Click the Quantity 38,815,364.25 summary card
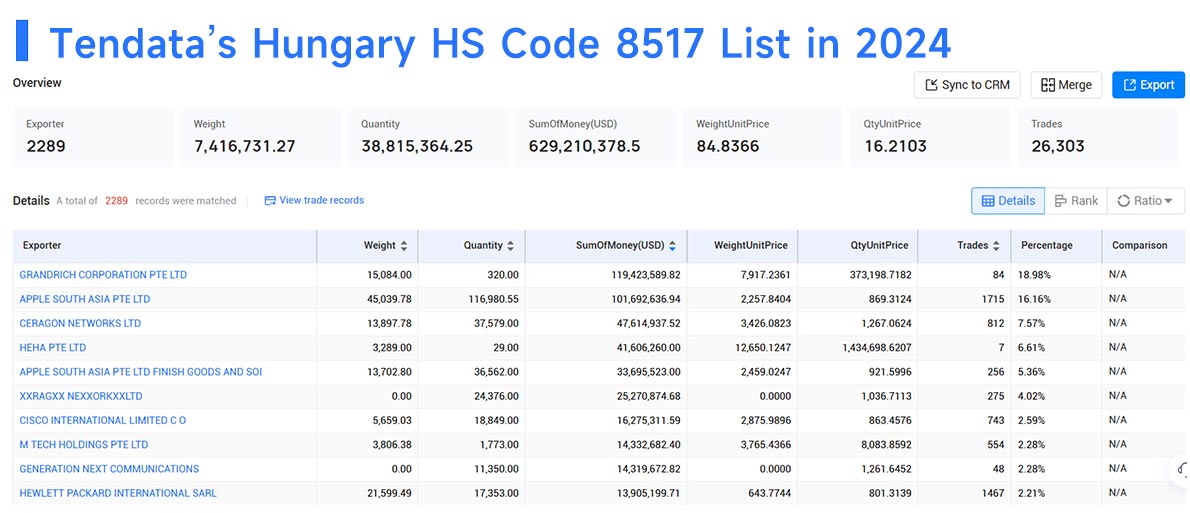This screenshot has height=513, width=1190. pyautogui.click(x=428, y=137)
